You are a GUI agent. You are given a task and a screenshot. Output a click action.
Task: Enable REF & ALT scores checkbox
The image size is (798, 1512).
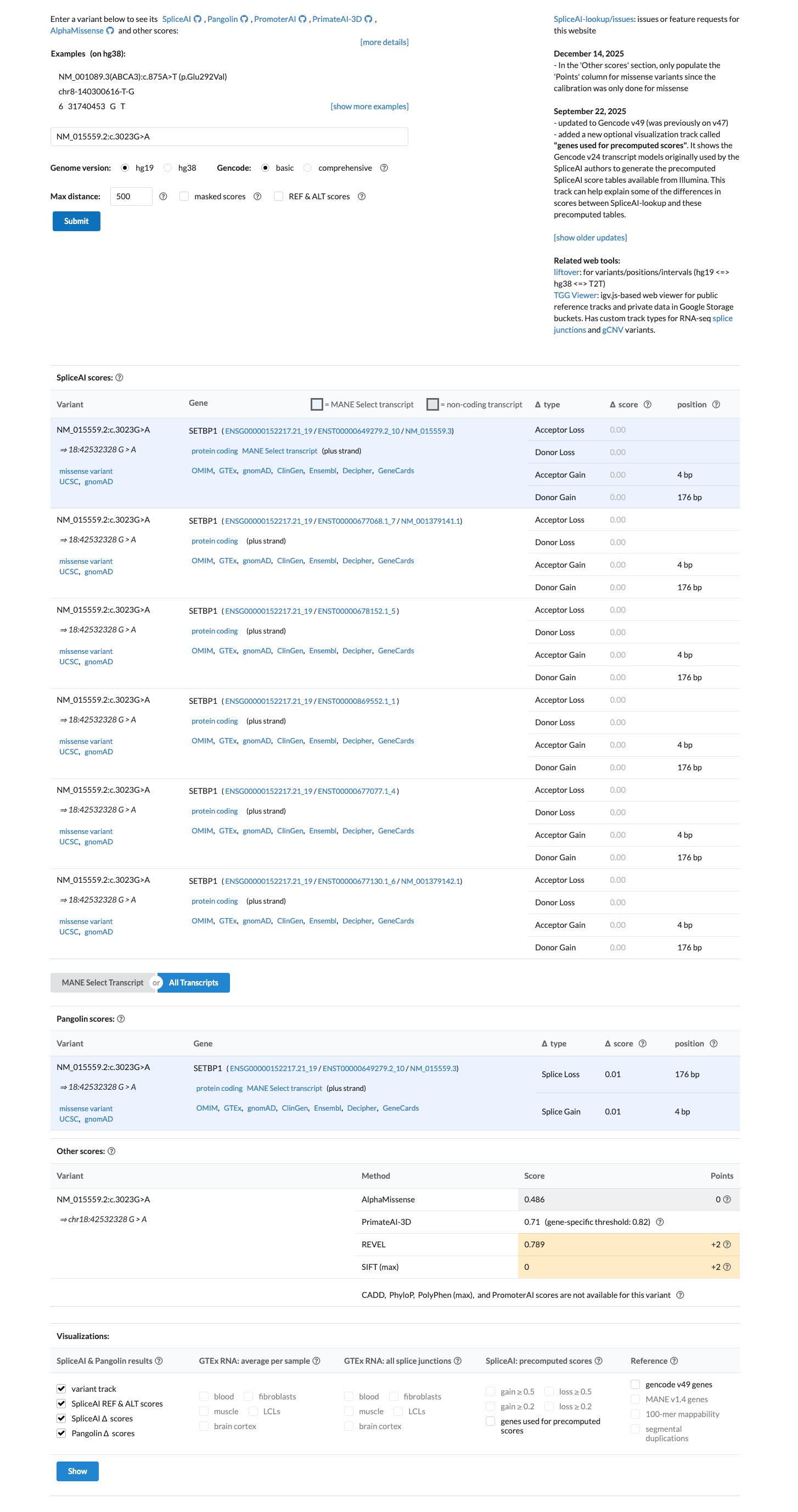[279, 197]
